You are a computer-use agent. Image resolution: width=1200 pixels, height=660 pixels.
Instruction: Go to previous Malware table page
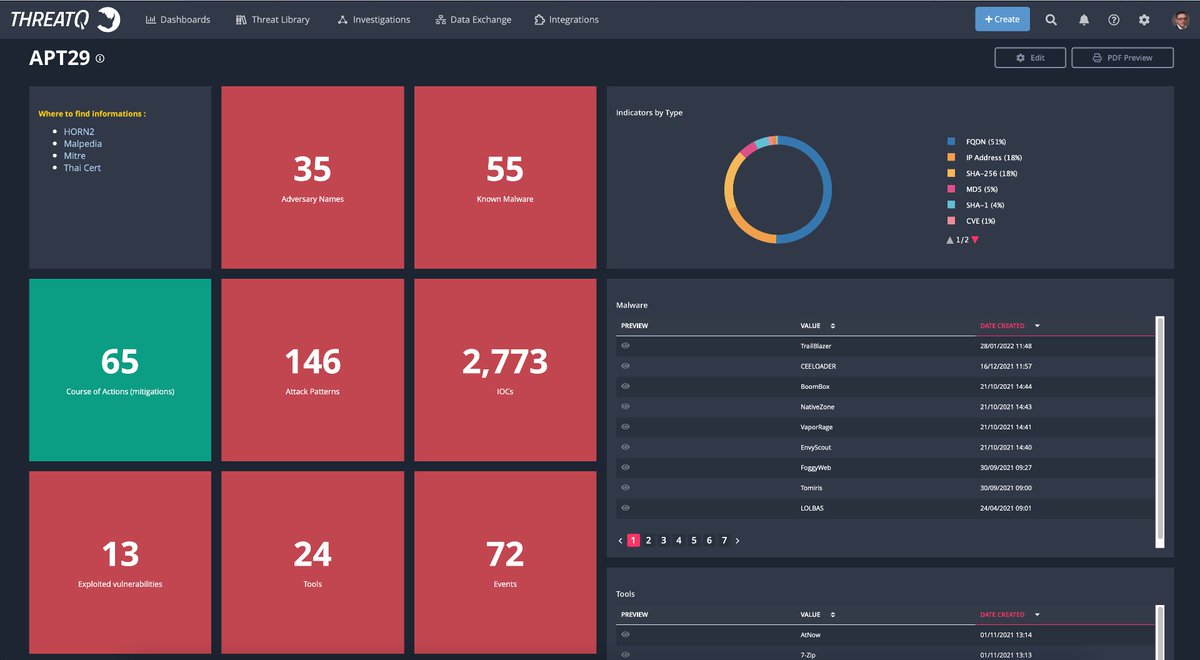click(x=620, y=540)
